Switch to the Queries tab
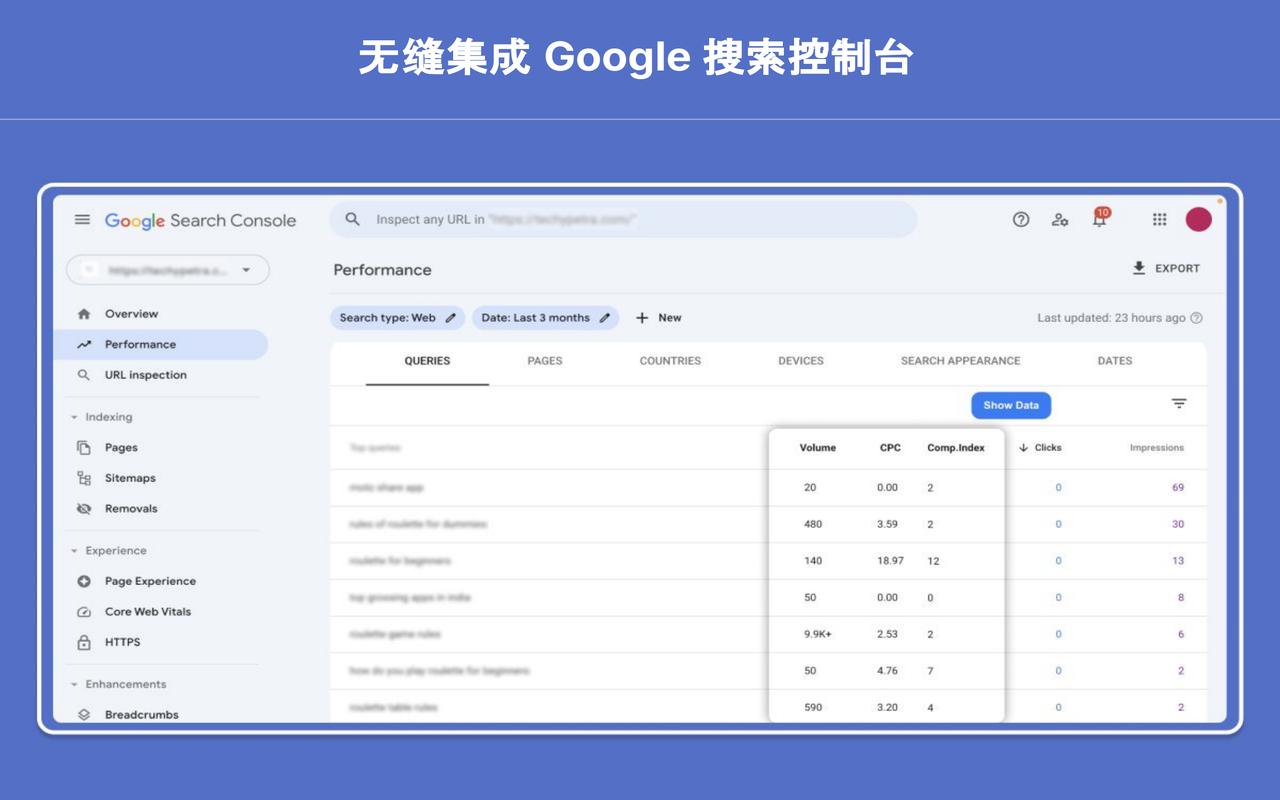This screenshot has width=1280, height=800. coord(427,361)
